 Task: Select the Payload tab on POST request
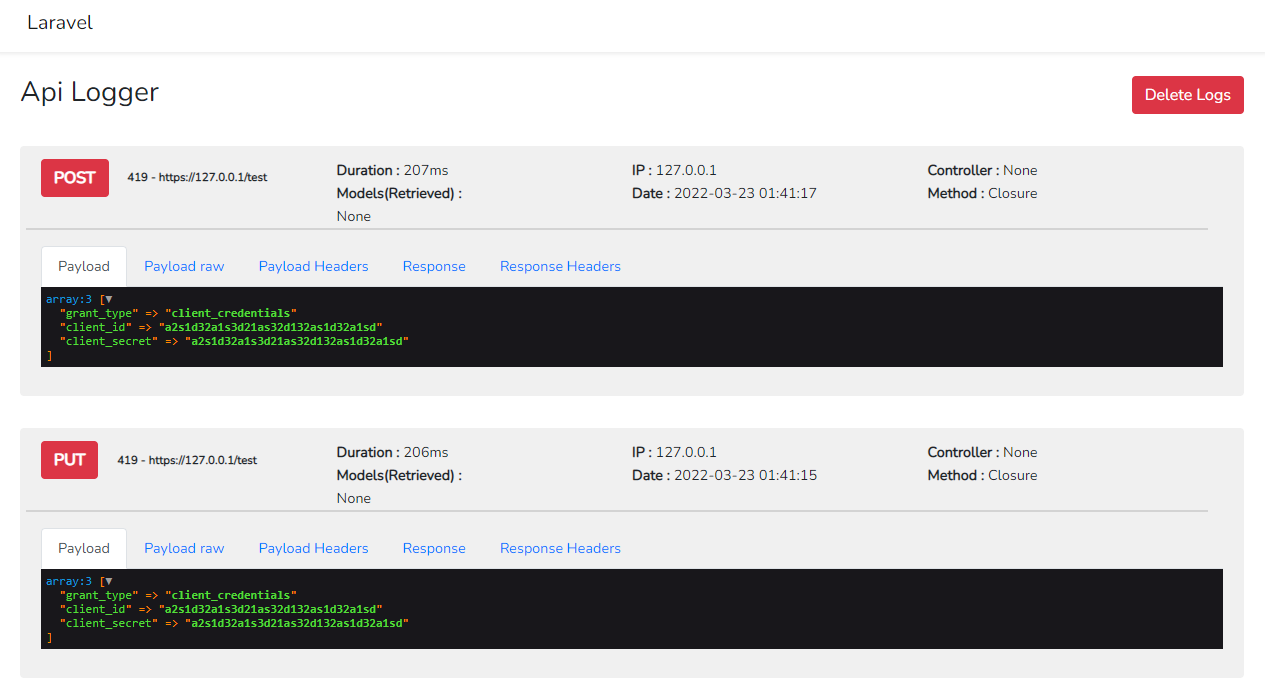click(x=83, y=265)
